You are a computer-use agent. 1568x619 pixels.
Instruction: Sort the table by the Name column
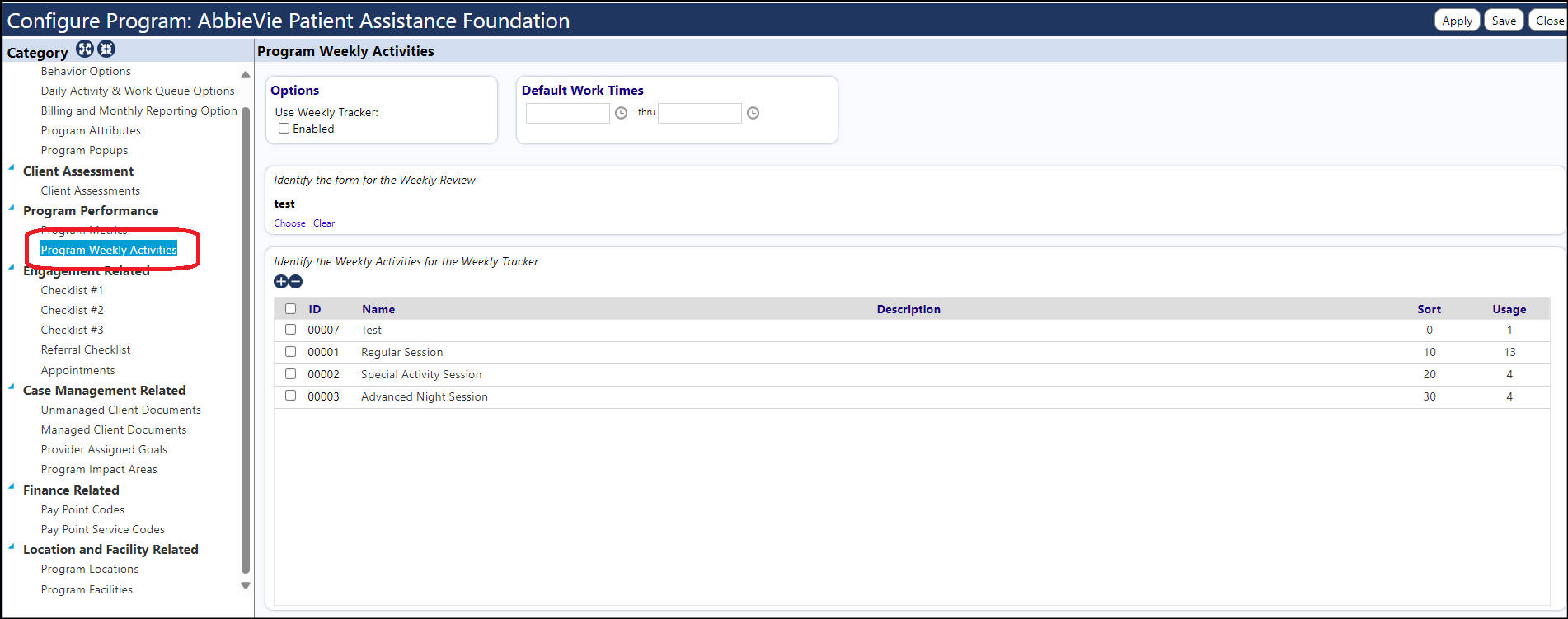(x=378, y=310)
